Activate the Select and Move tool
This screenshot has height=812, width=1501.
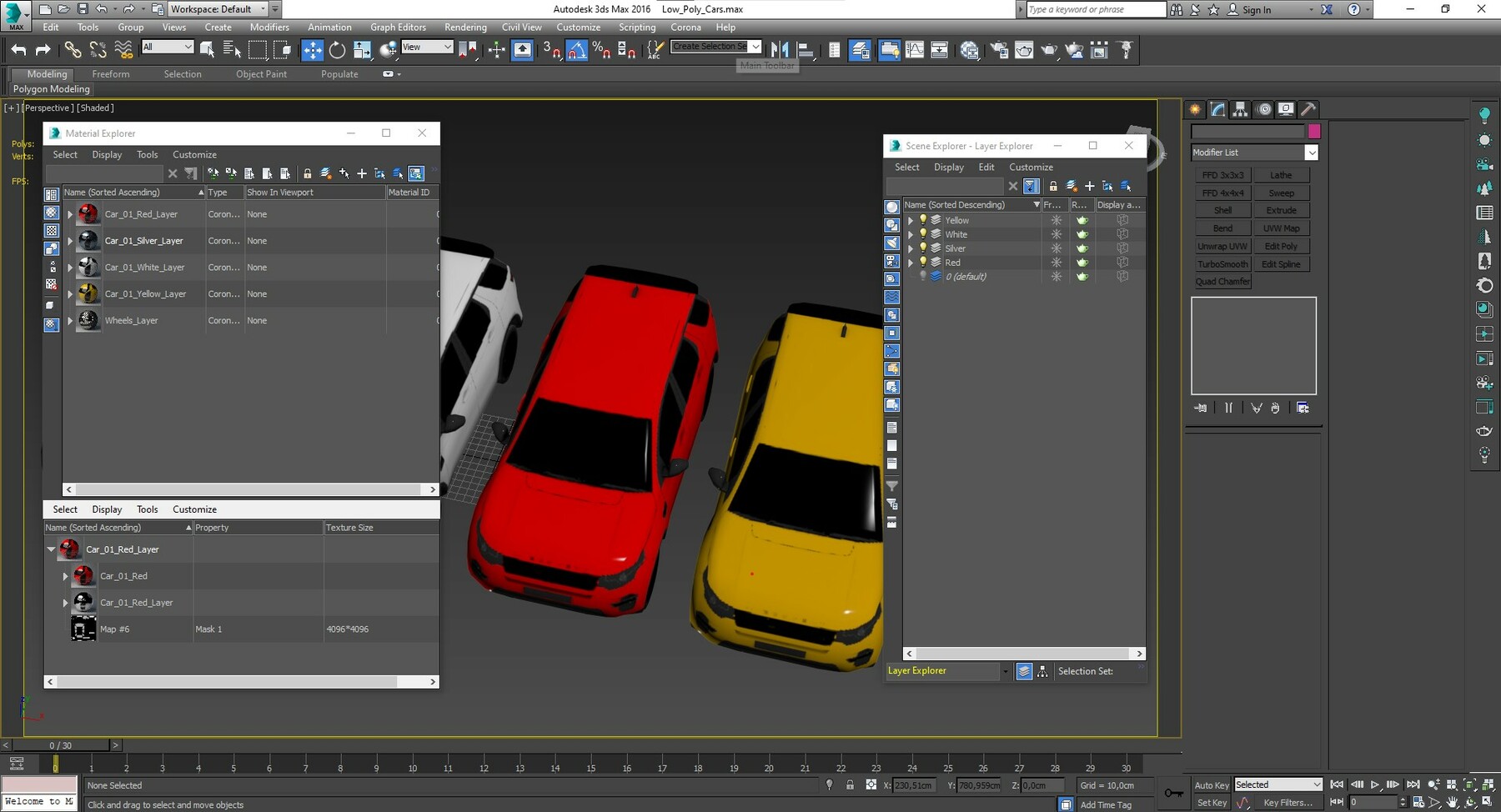(313, 50)
